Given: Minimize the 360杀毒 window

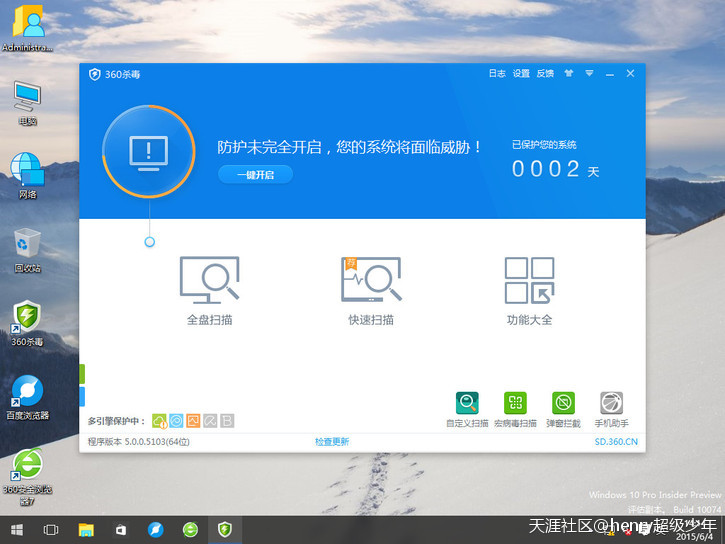Looking at the screenshot, I should pos(610,74).
